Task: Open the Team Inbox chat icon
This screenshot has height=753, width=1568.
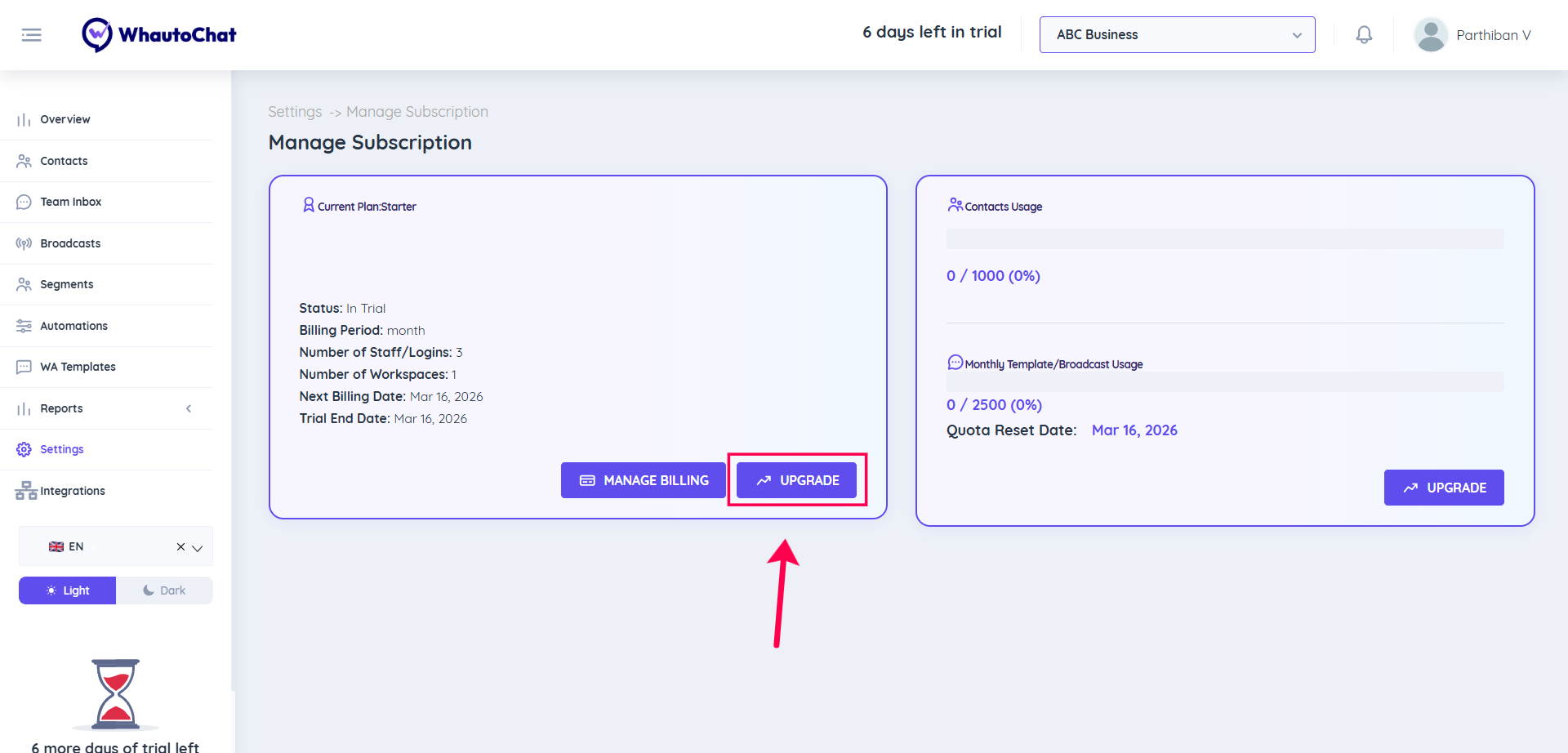Action: [x=24, y=202]
